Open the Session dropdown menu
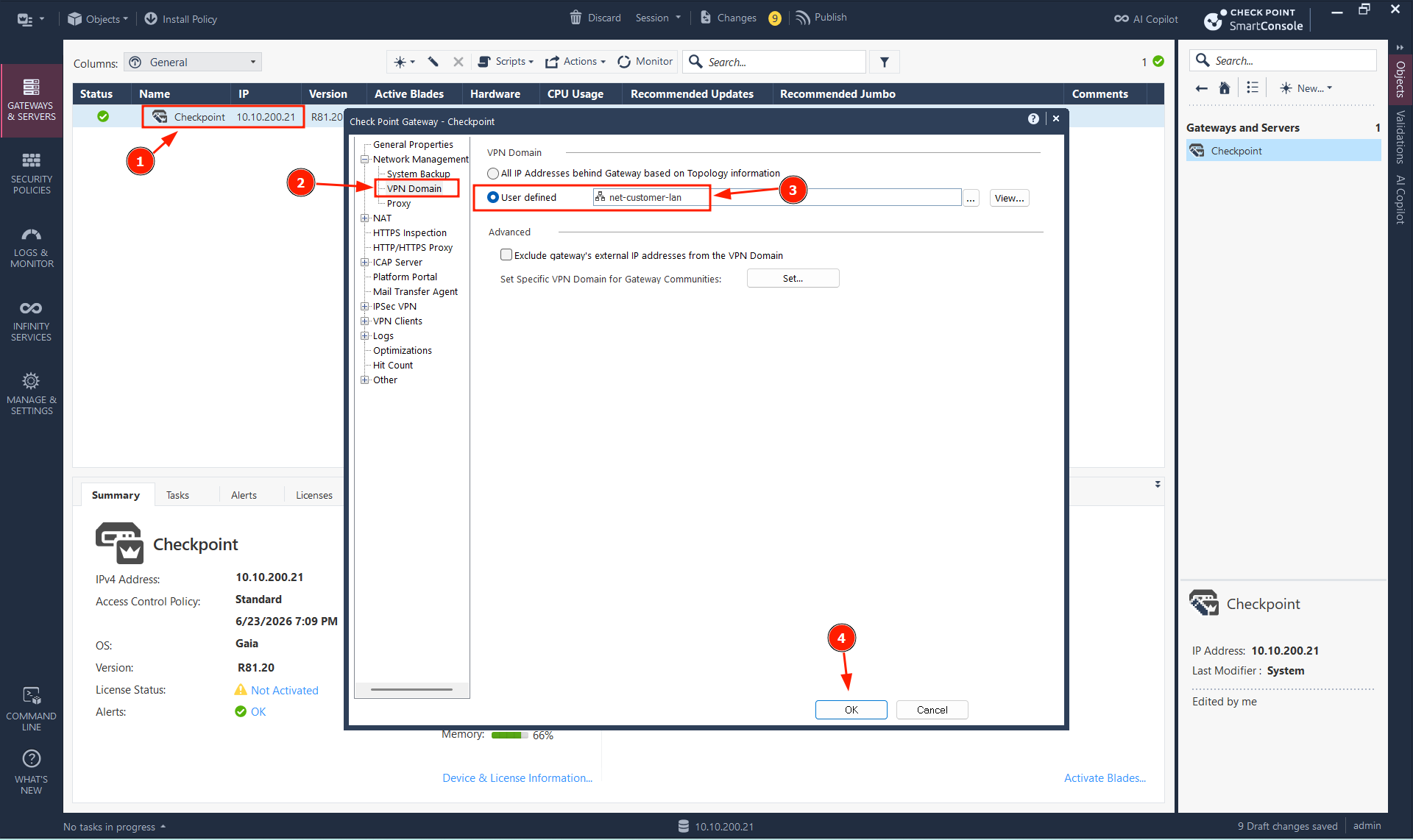Screen dimensions: 1413x840 point(658,18)
